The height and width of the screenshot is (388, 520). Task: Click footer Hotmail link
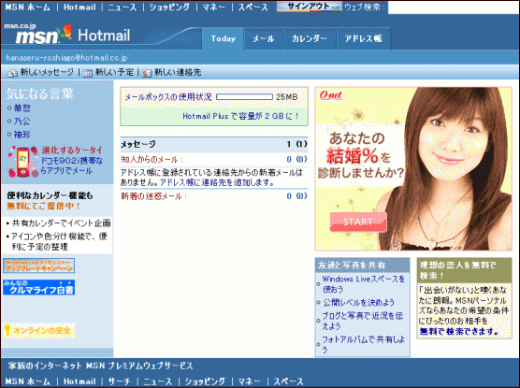[80, 381]
